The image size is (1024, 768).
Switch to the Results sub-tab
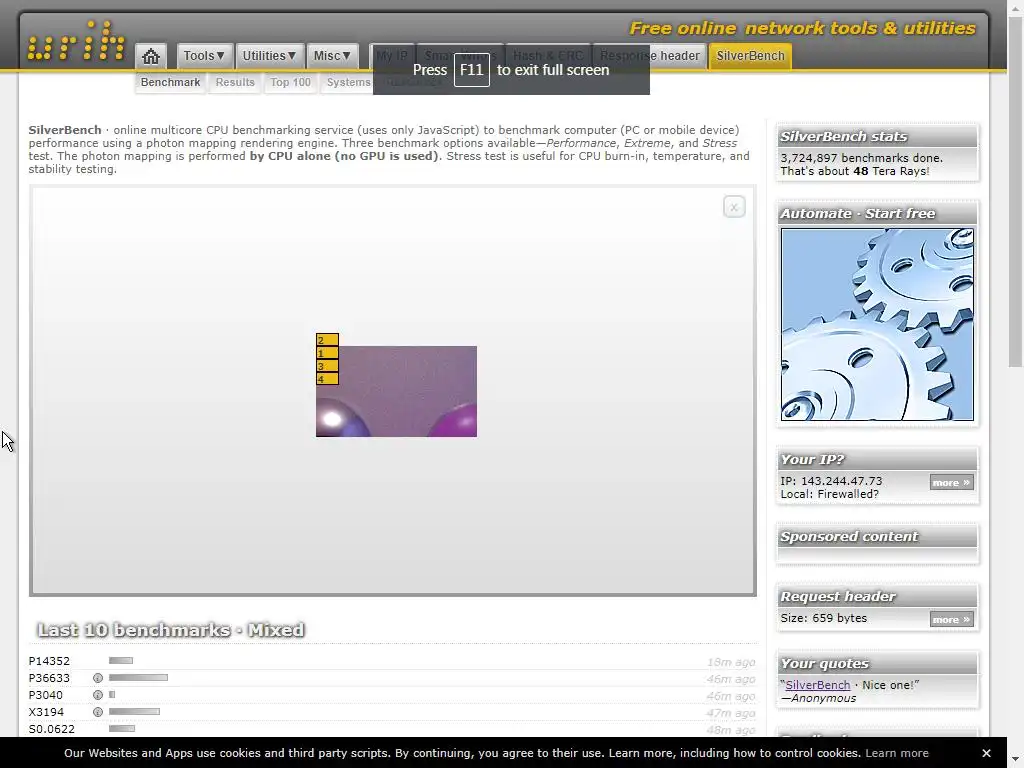click(235, 82)
